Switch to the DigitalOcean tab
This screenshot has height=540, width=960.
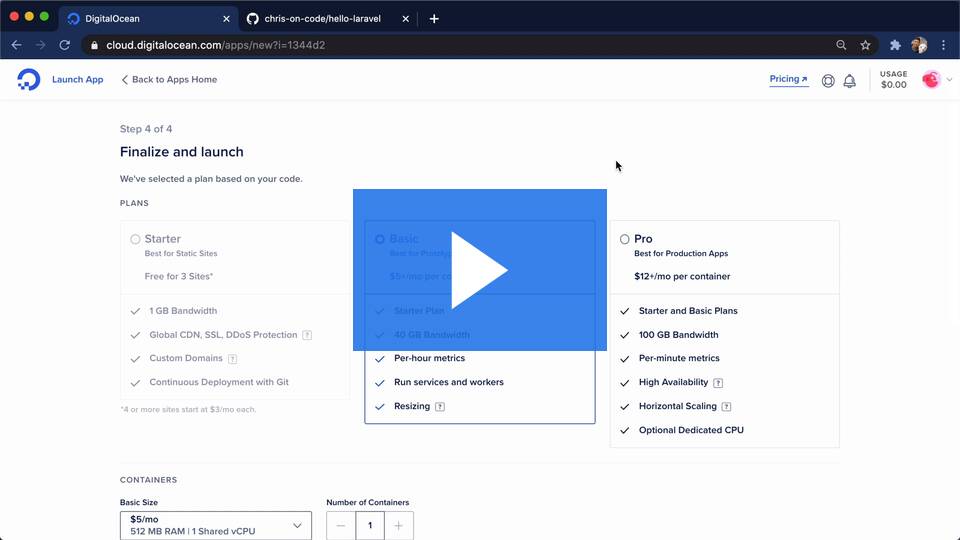click(x=147, y=19)
